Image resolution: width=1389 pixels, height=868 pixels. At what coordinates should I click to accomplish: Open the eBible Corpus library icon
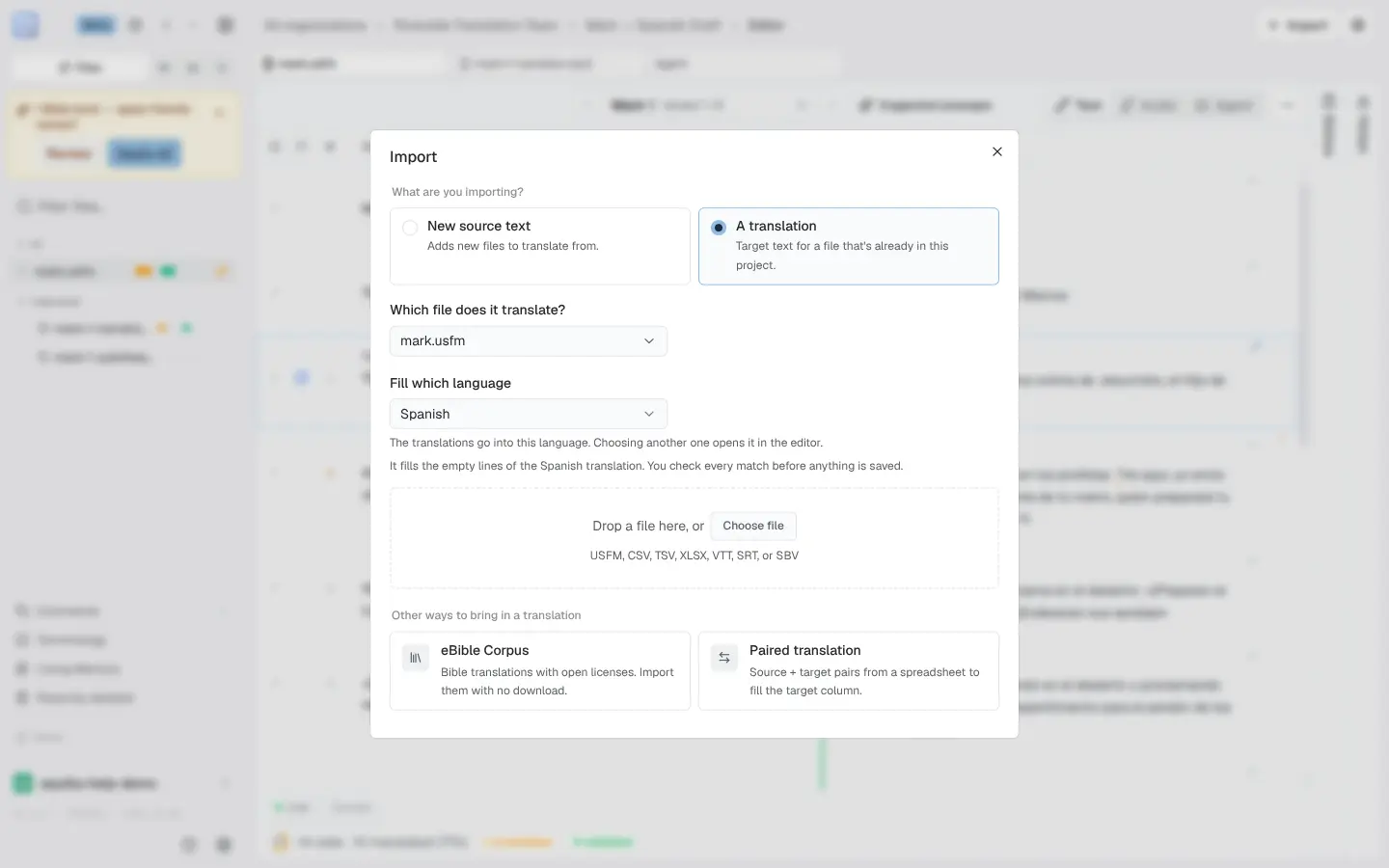[x=416, y=658]
